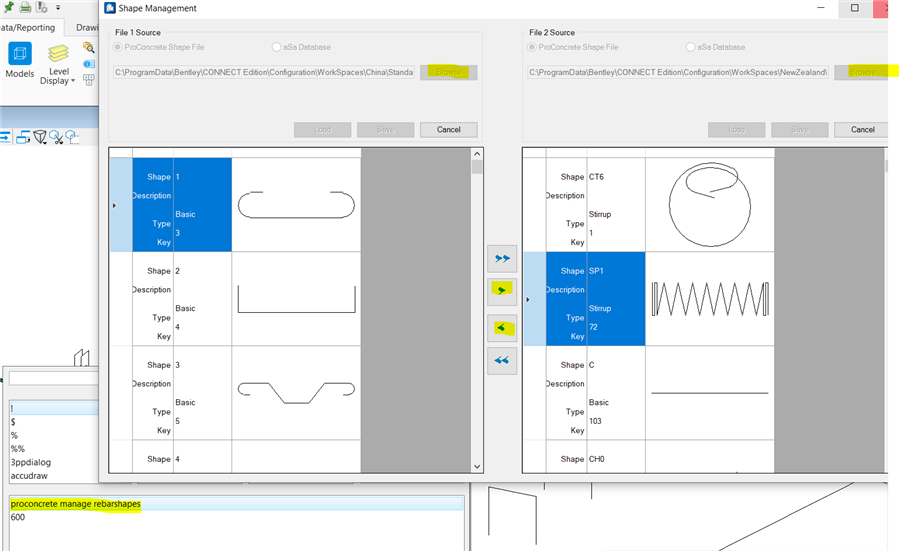Select CT6 circular stirrup thumbnail
The height and width of the screenshot is (551, 899).
710,205
